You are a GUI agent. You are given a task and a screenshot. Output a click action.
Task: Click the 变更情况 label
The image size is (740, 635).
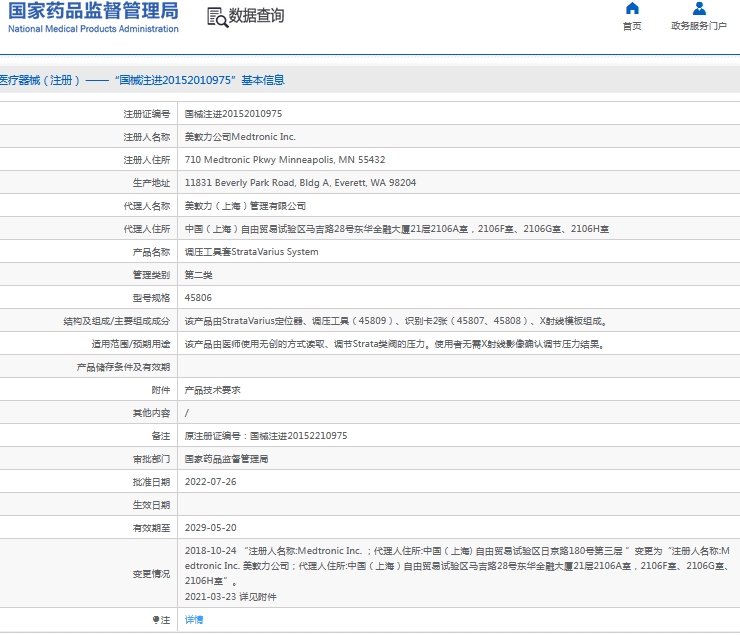coord(151,574)
